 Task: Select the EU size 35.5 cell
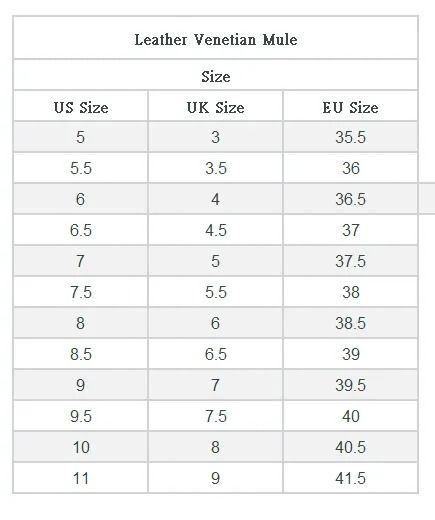[x=350, y=137]
